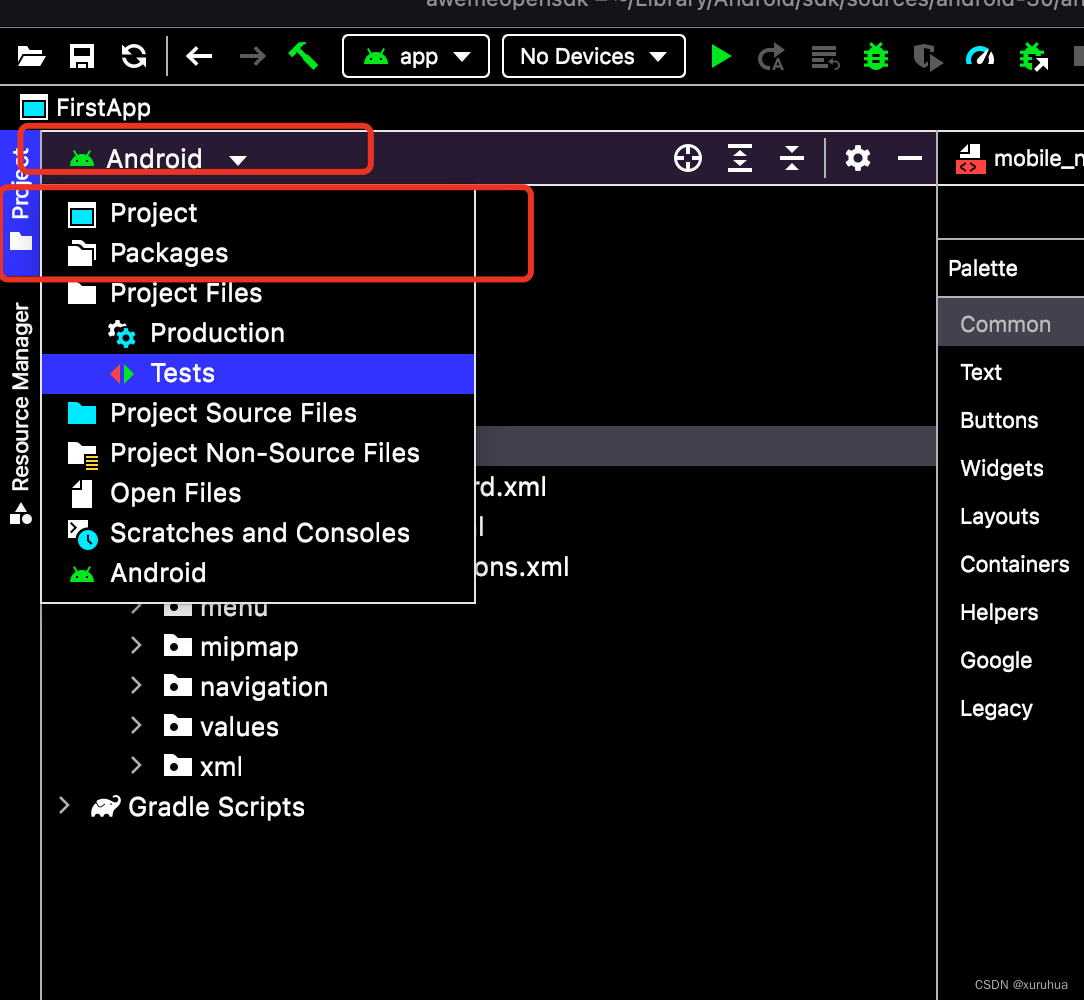Click the Open folder toolbar icon
Screen dimensions: 1084x1000
click(31, 56)
